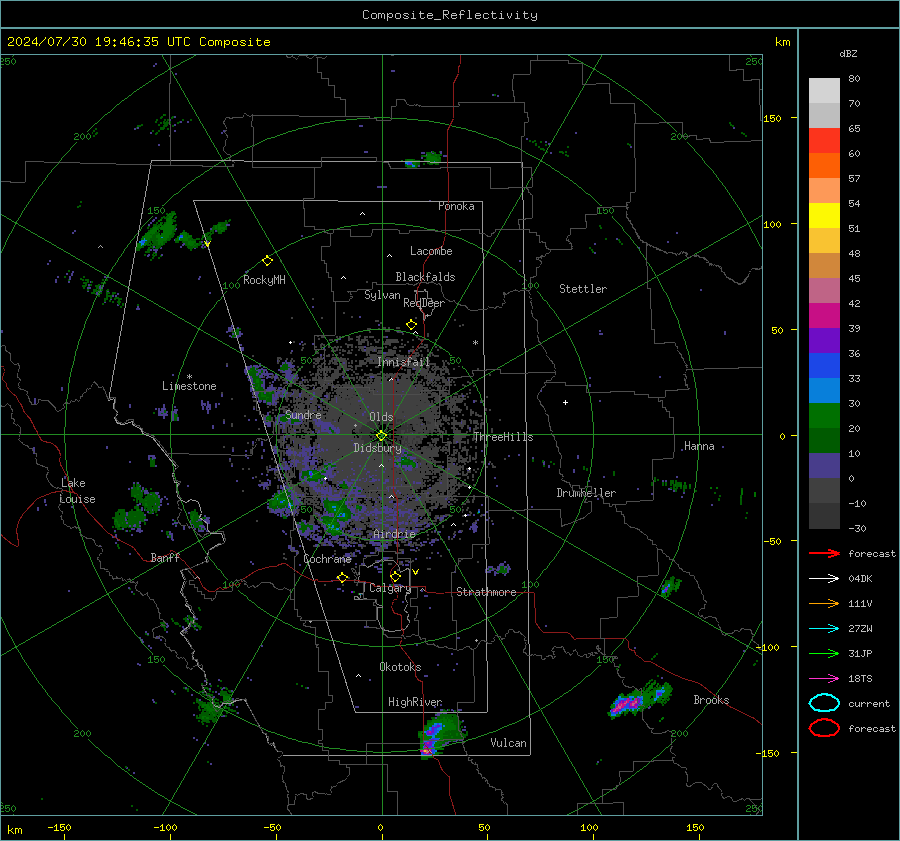Screen dimensions: 900x841
Task: Click the orange 111V arrow icon
Action: tap(823, 603)
